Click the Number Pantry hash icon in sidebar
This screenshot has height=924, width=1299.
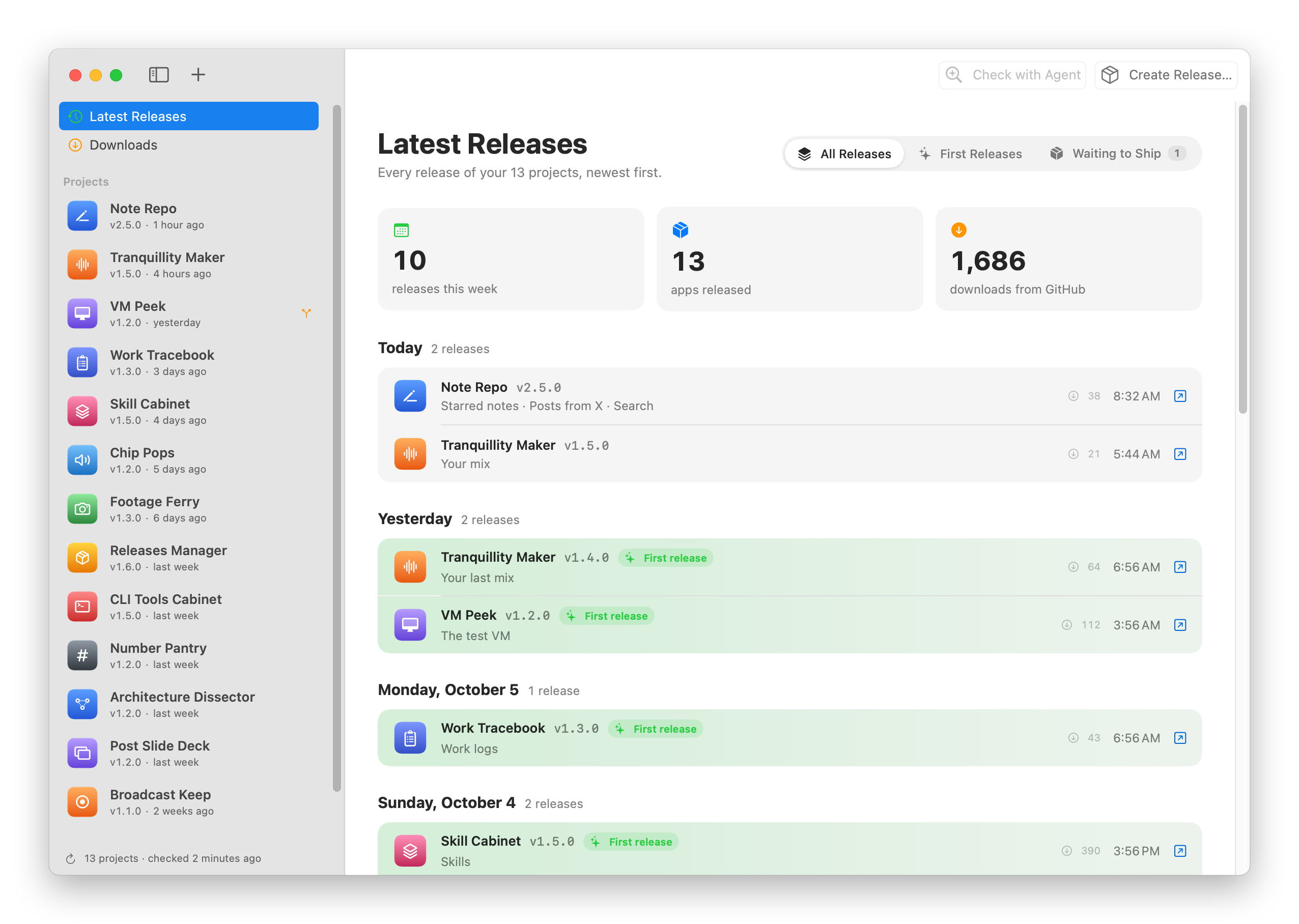click(82, 655)
